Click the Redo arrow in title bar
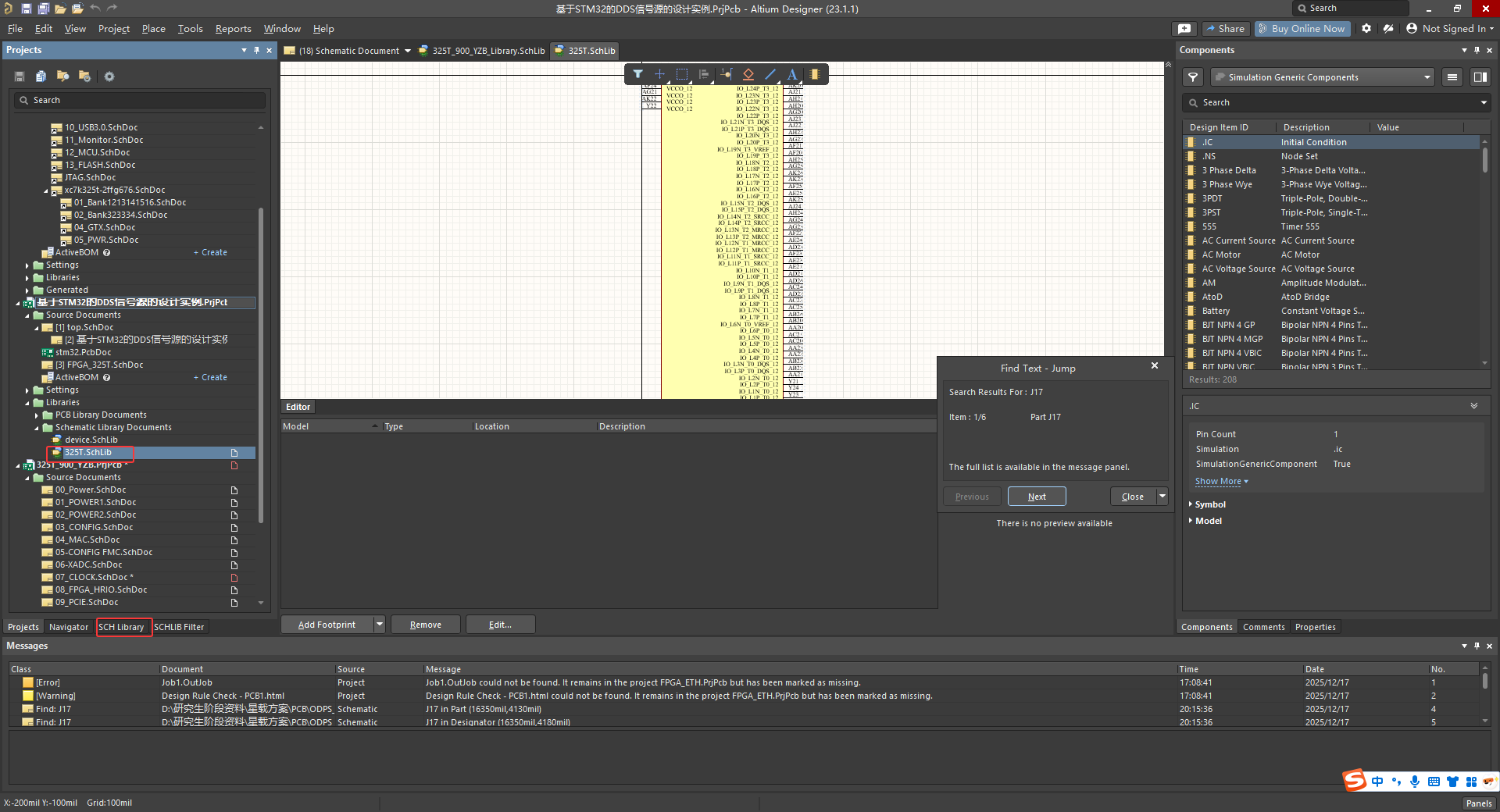 click(x=112, y=9)
